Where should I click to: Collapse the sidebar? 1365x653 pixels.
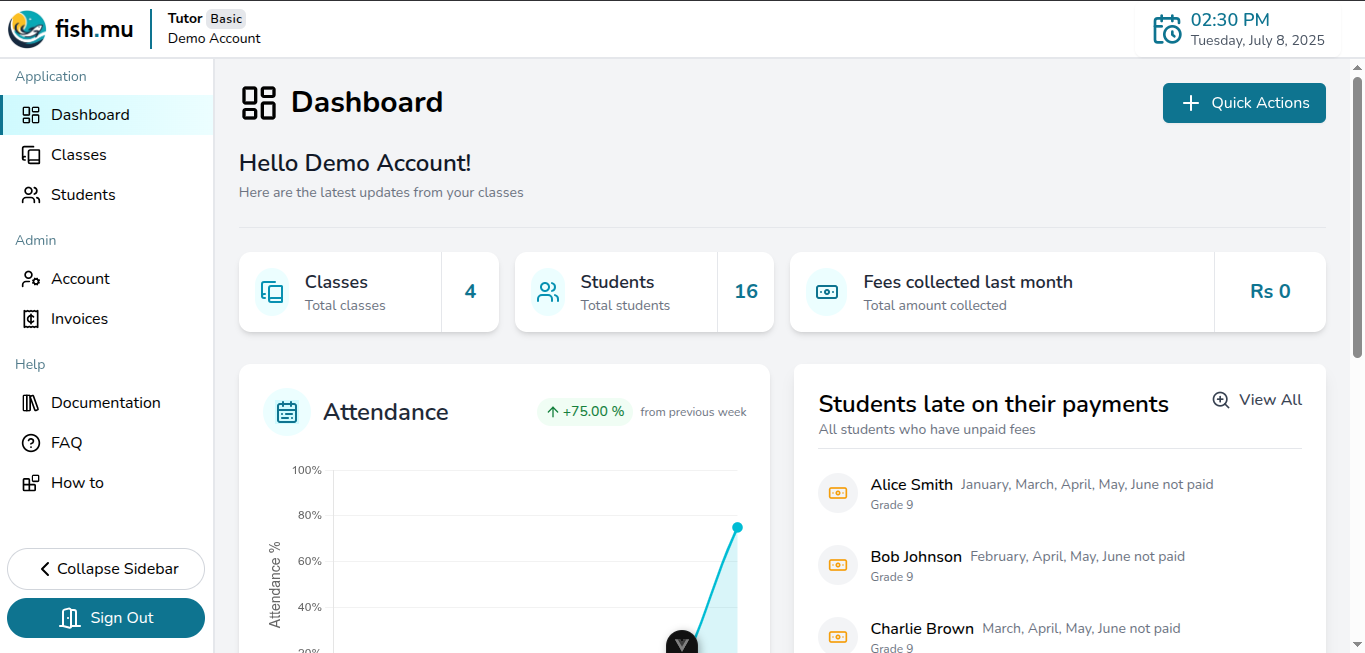click(106, 569)
